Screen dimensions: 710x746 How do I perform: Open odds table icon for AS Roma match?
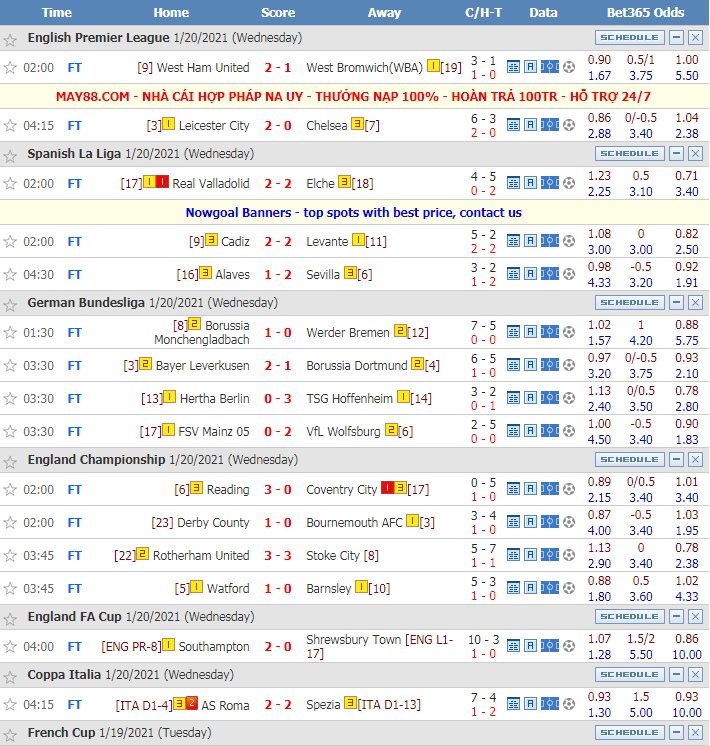click(x=513, y=704)
